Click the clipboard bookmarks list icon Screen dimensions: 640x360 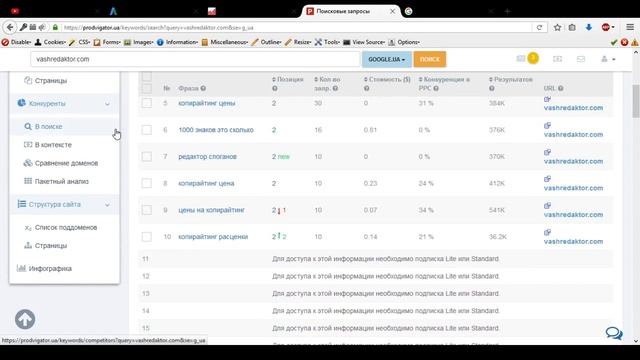click(572, 27)
